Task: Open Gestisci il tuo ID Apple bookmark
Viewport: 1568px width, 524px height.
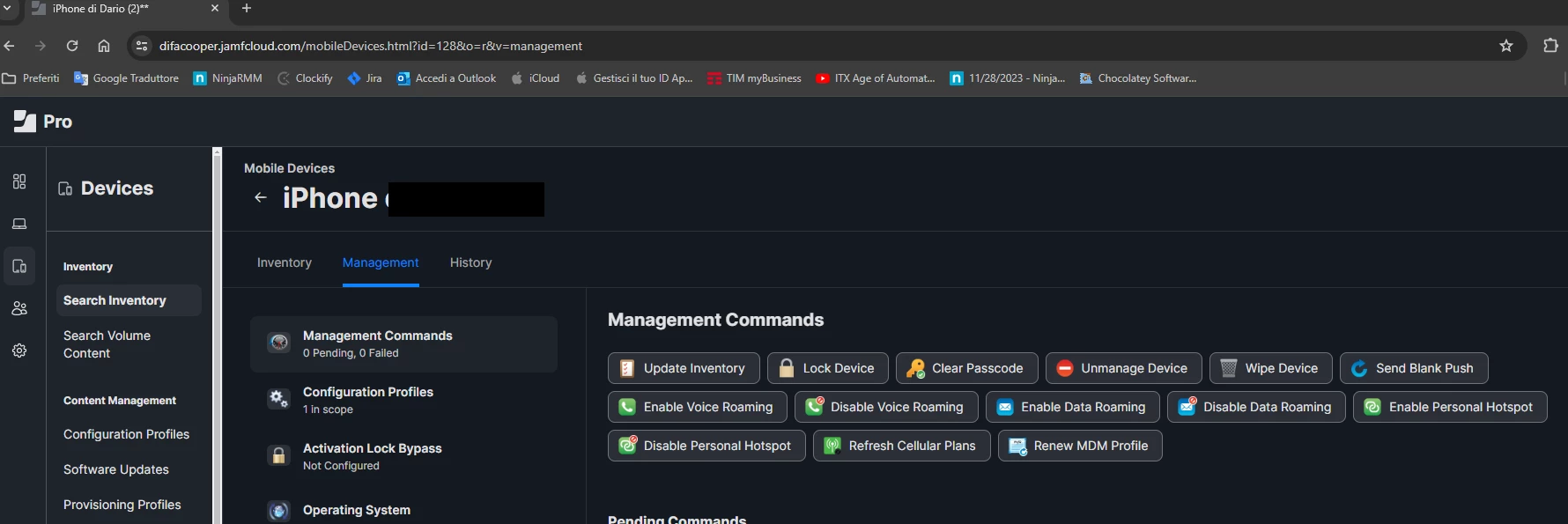Action: point(634,78)
